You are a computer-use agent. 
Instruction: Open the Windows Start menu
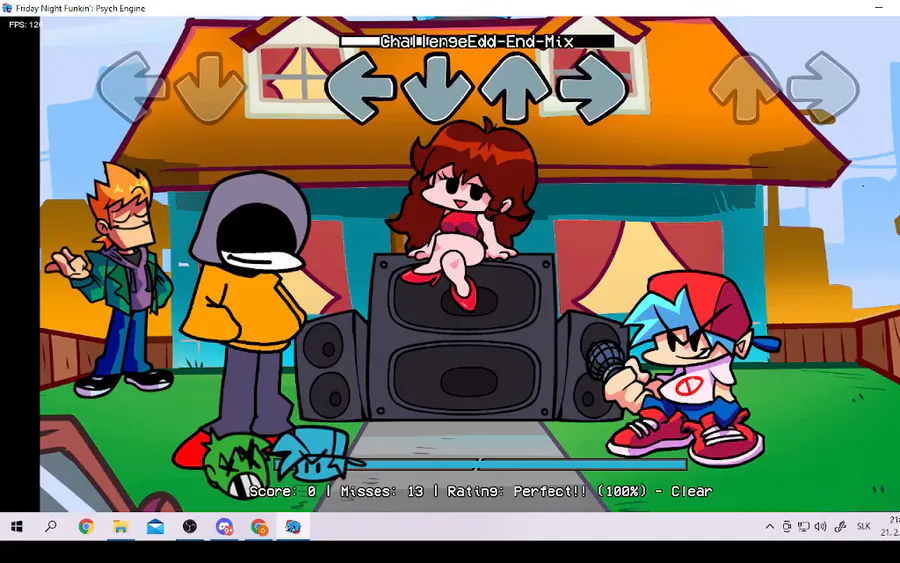(17, 526)
